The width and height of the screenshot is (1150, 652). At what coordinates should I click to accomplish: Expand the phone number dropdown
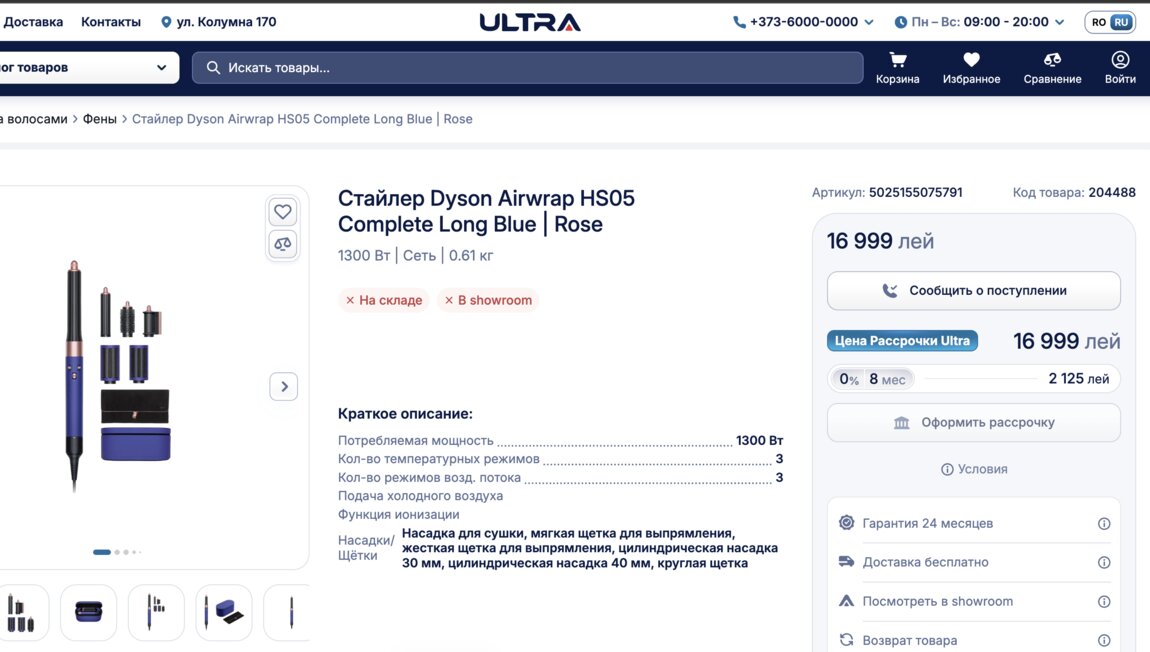tap(868, 22)
